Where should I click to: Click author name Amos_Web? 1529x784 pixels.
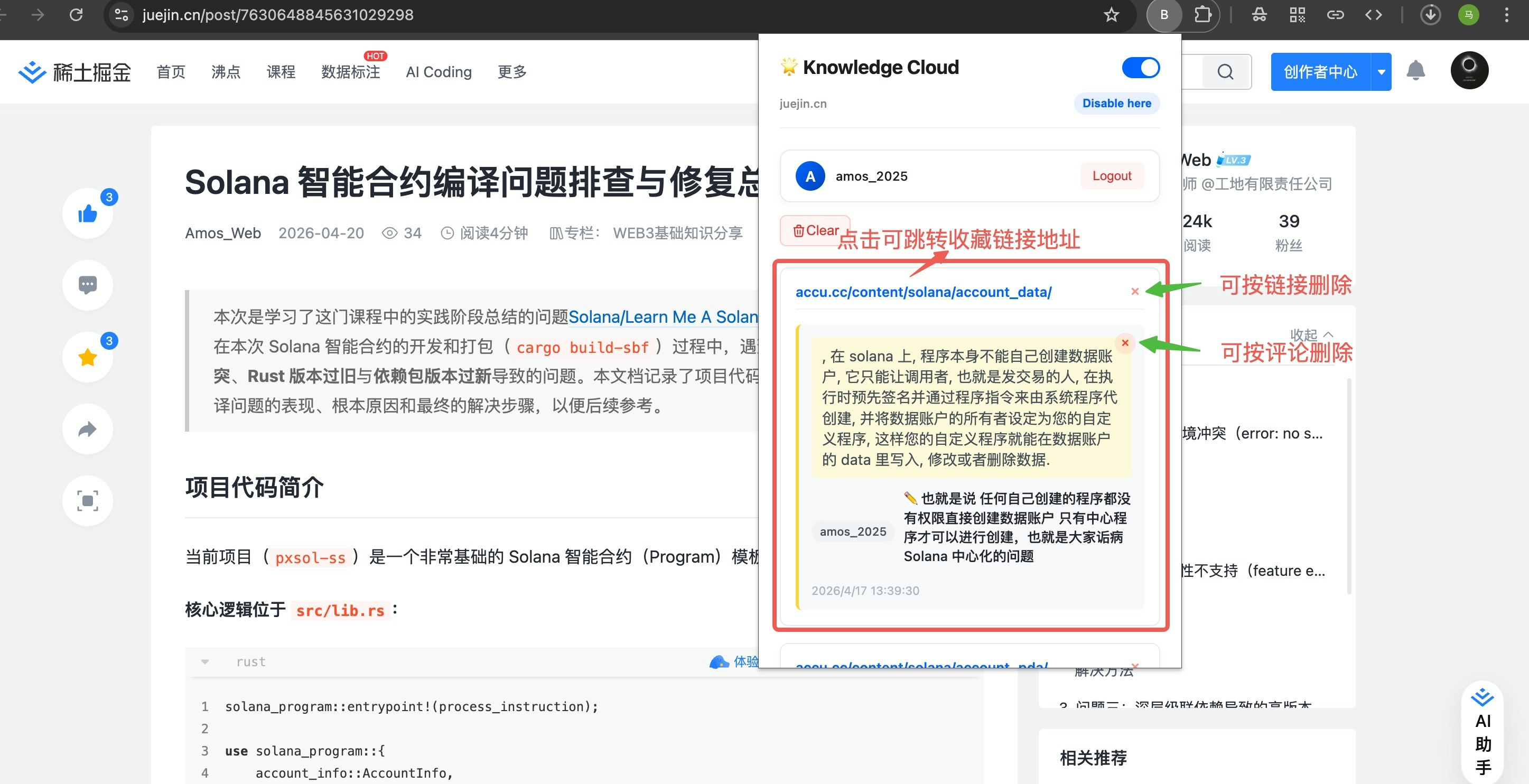point(223,233)
